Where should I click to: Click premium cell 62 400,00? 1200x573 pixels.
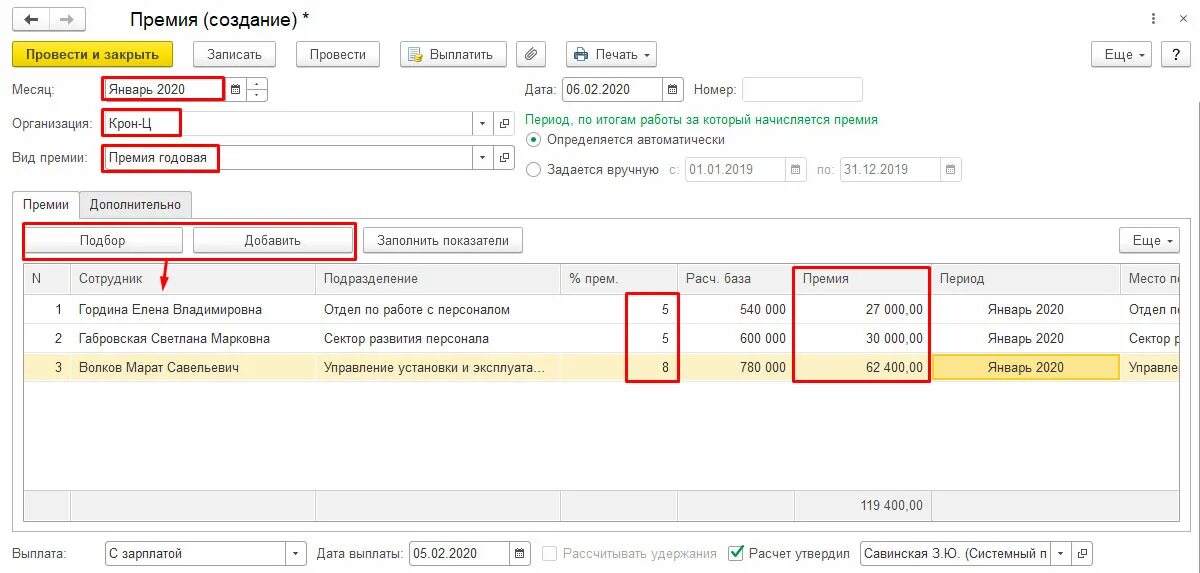click(x=861, y=367)
